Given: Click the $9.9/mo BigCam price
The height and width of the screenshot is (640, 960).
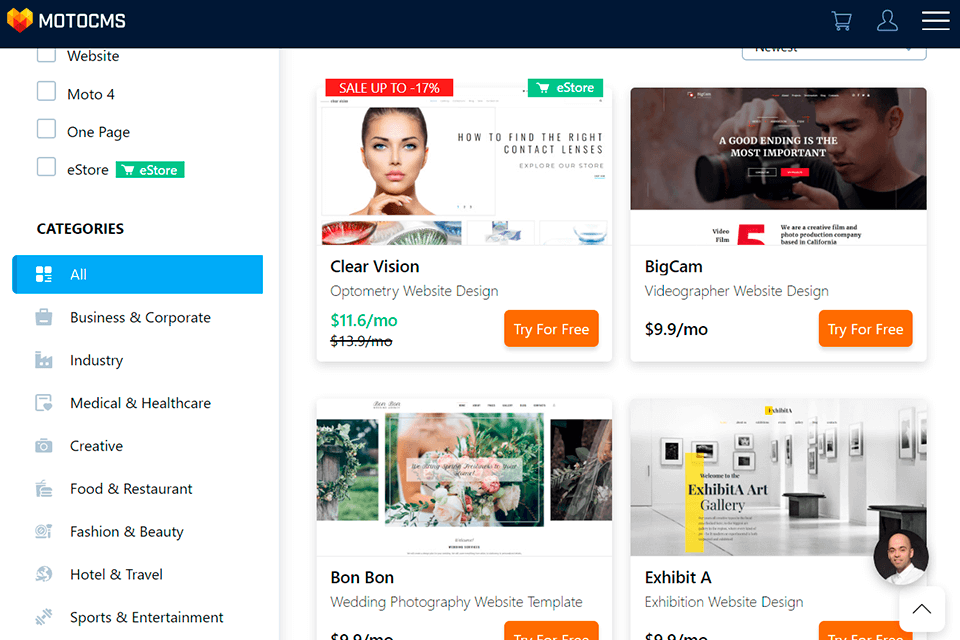Looking at the screenshot, I should pyautogui.click(x=676, y=329).
